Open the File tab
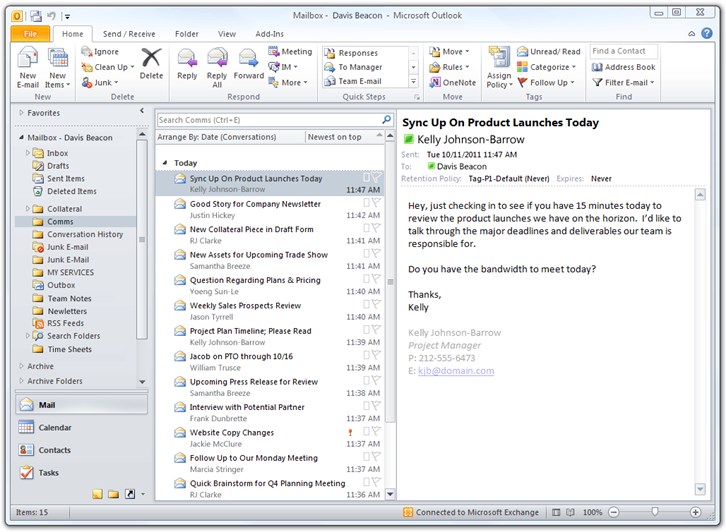Screen dimensions: 726x532 [x=30, y=34]
